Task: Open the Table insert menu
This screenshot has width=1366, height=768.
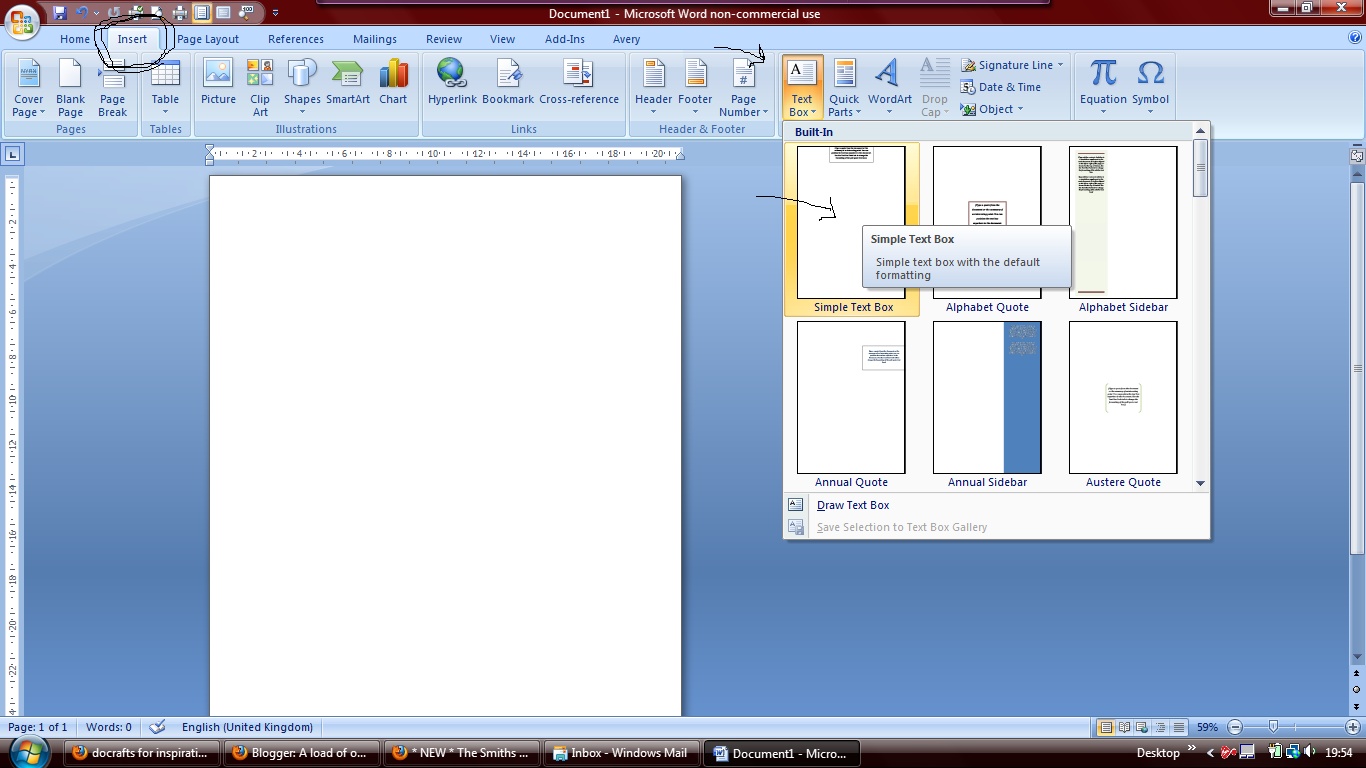Action: [x=165, y=88]
